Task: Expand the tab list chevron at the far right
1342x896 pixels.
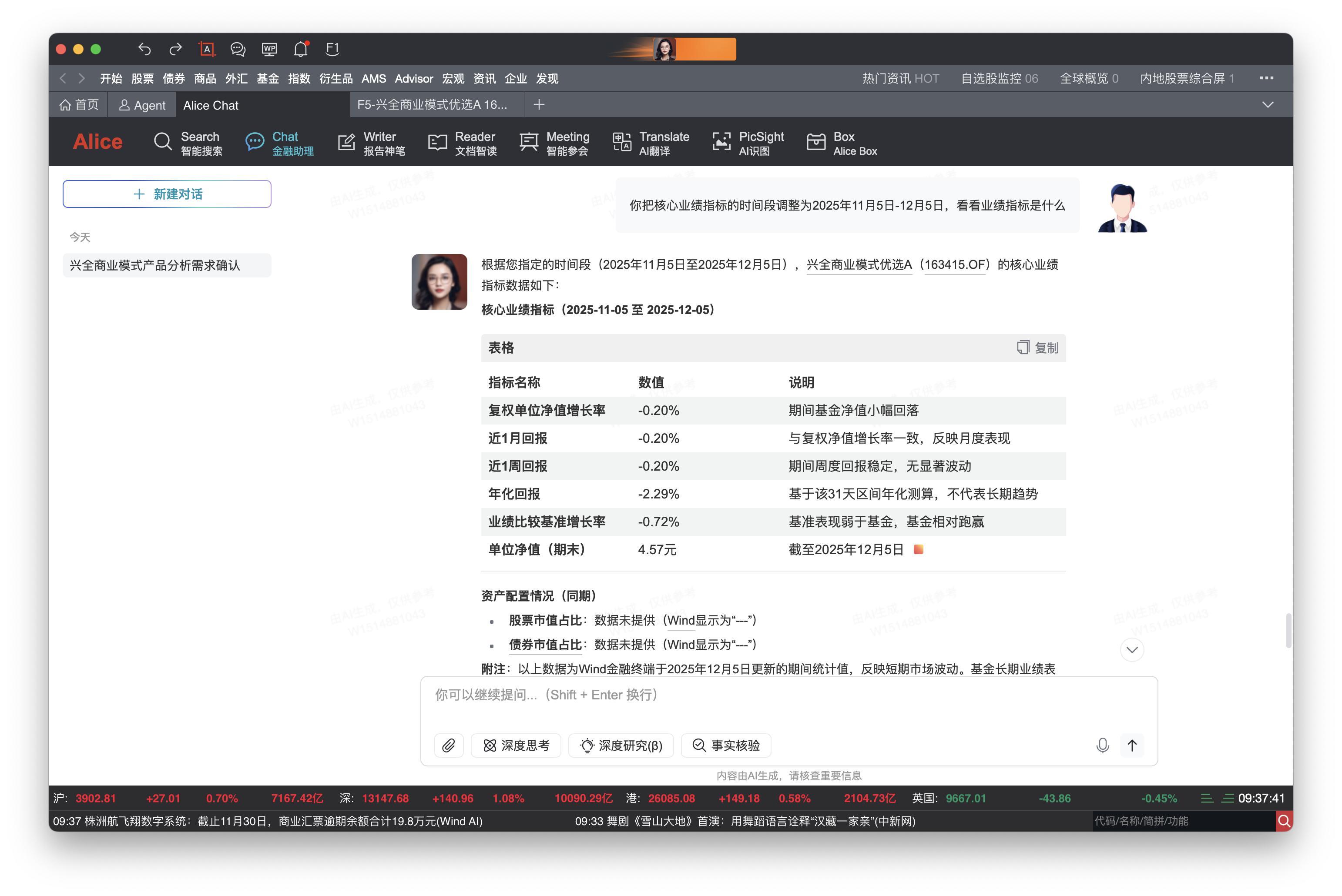Action: click(1267, 104)
